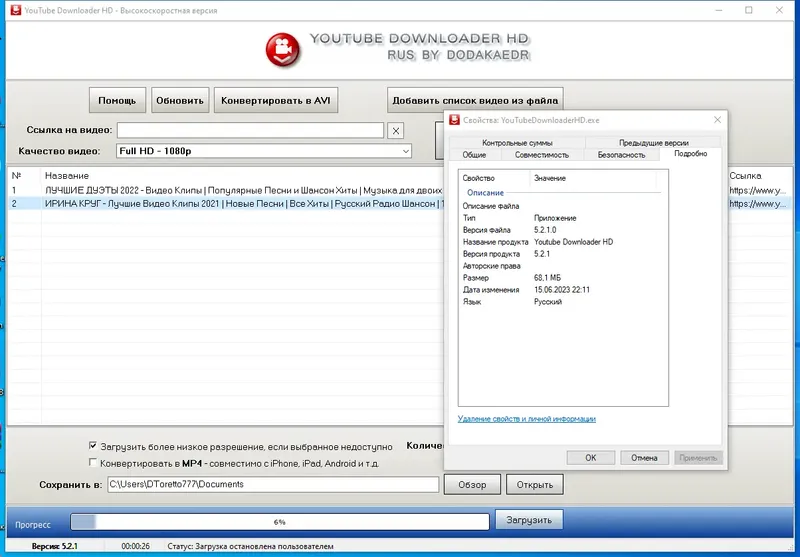Open the Безопасность tab
Viewport: 800px width, 557px height.
click(621, 155)
